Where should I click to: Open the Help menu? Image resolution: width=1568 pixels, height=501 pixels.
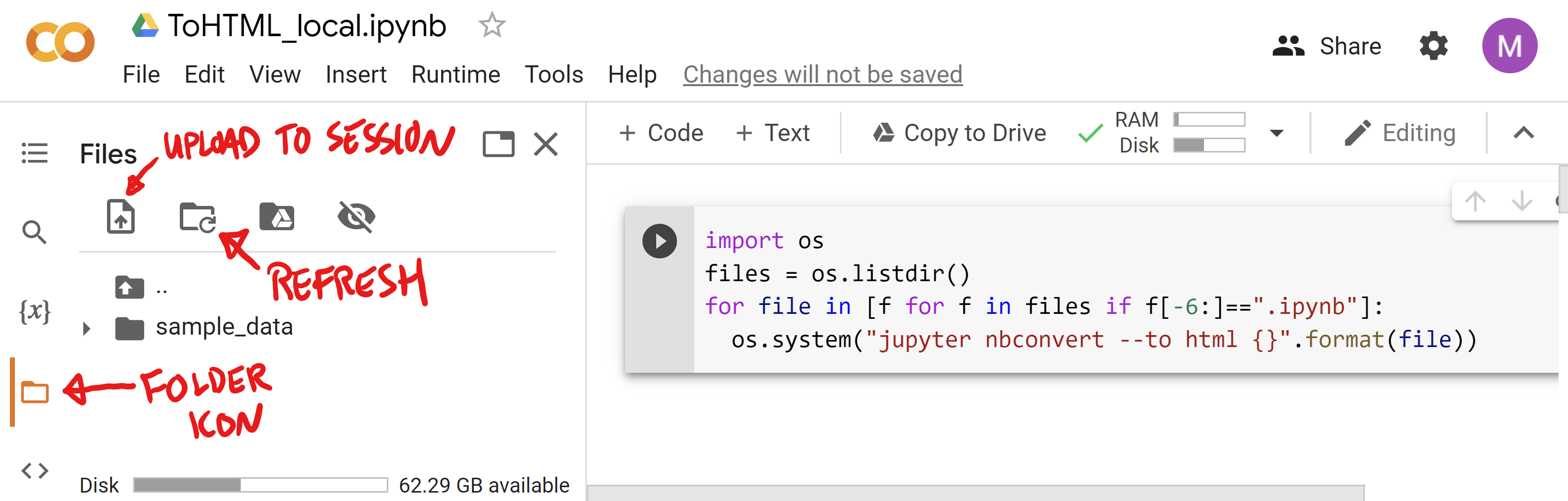click(x=632, y=74)
